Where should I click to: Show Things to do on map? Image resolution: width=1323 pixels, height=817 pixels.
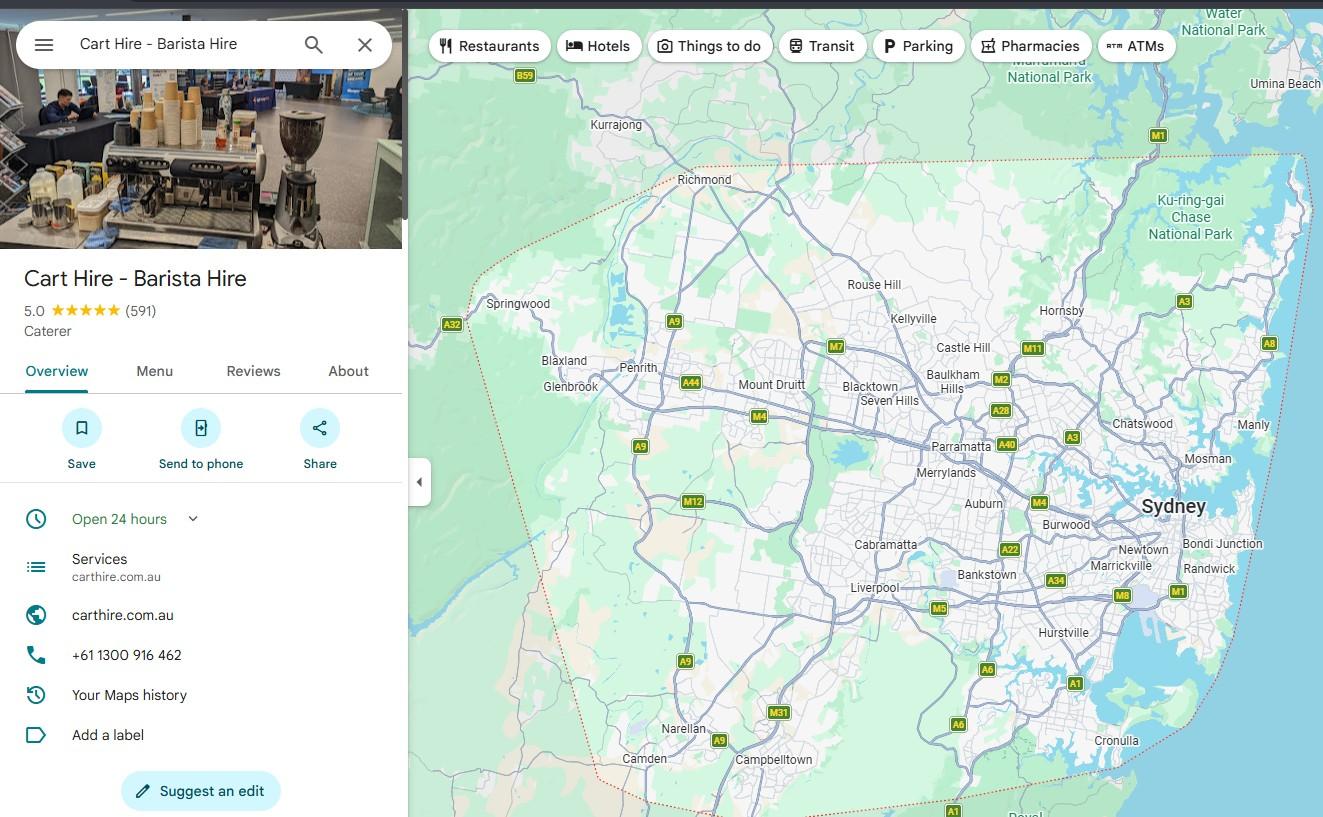coord(710,46)
